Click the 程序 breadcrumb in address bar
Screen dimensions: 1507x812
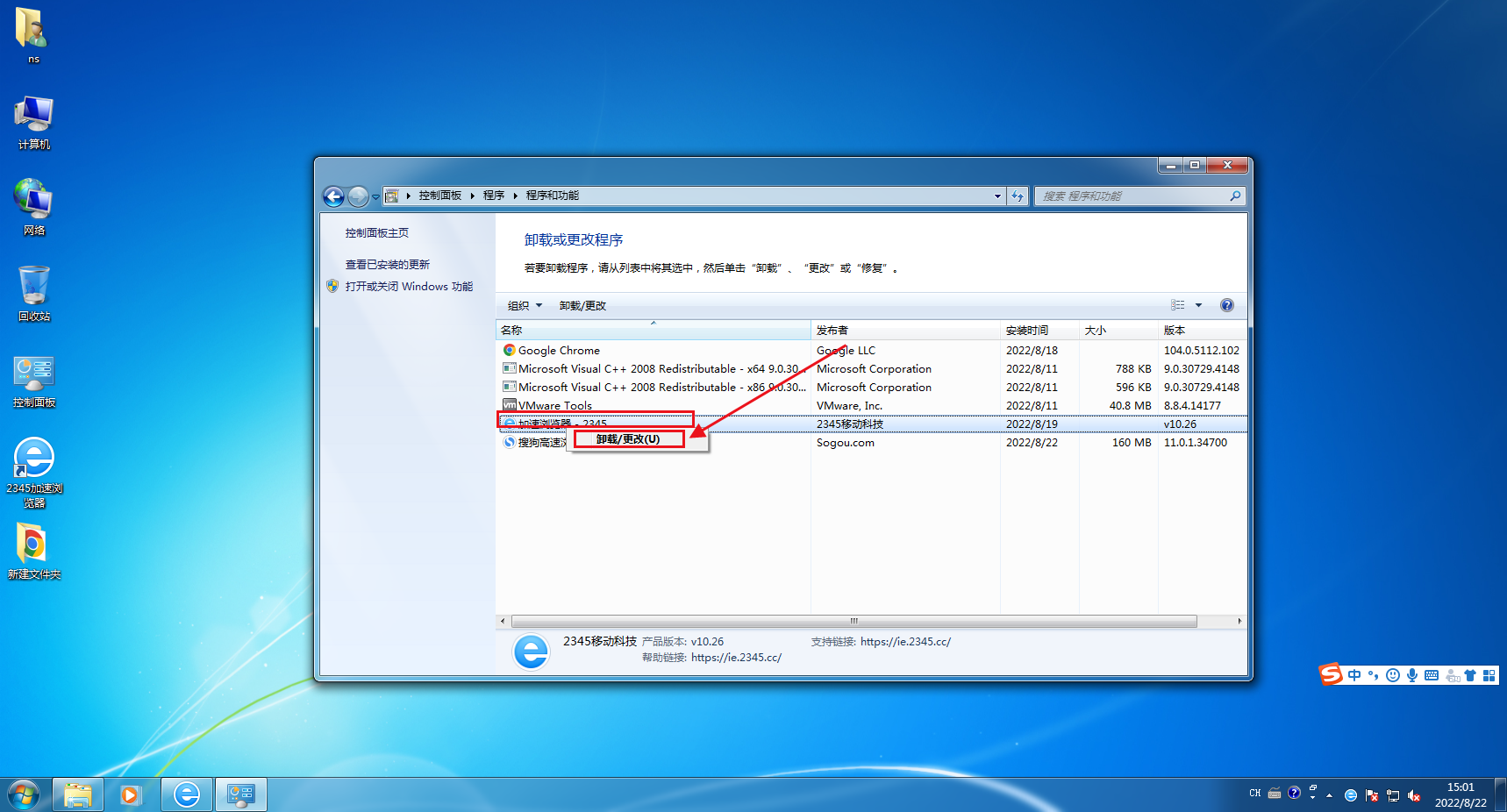[494, 196]
